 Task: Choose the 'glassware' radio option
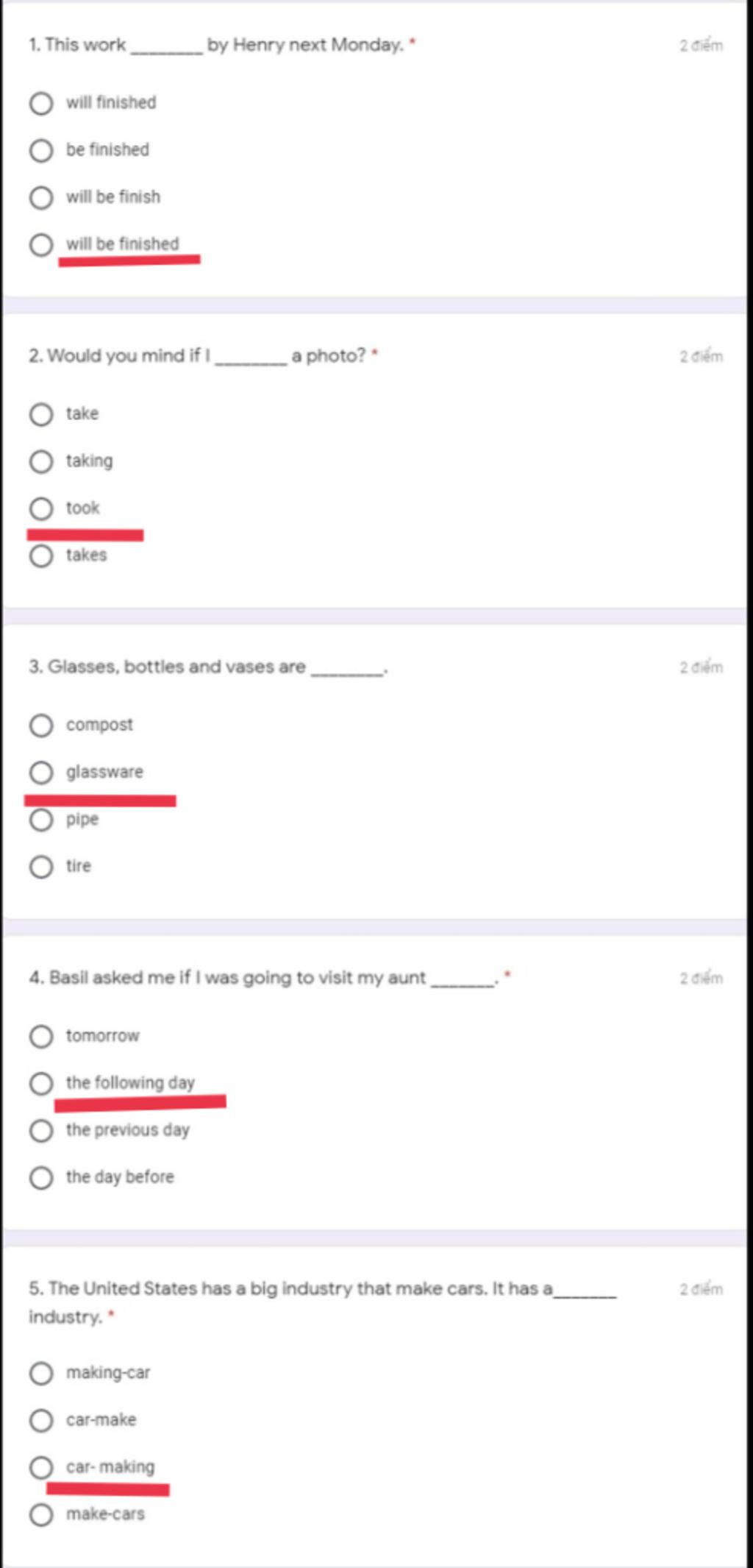click(x=41, y=773)
